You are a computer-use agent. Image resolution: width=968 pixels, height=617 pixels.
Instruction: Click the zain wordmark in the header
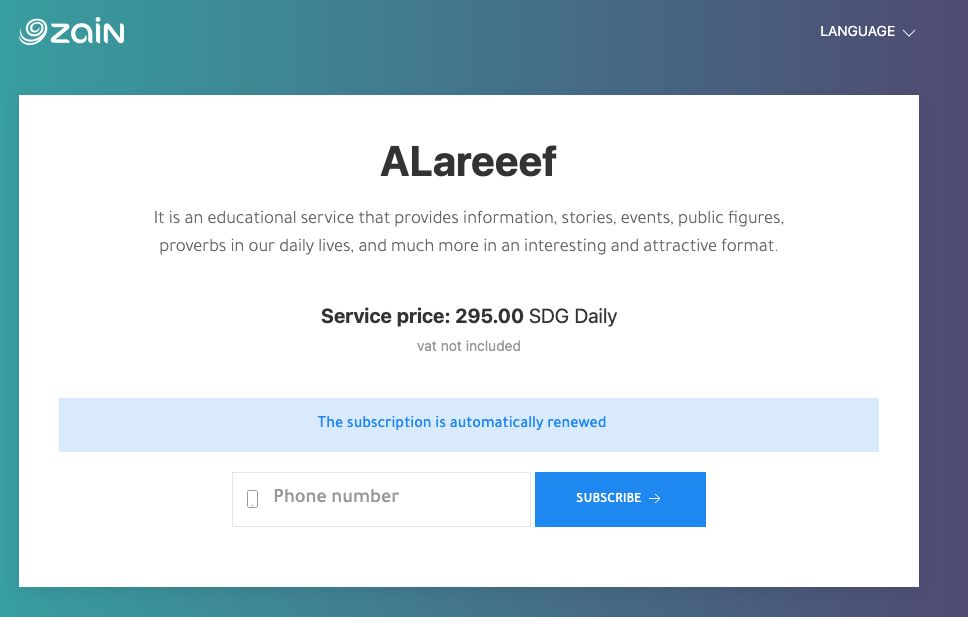tap(87, 31)
